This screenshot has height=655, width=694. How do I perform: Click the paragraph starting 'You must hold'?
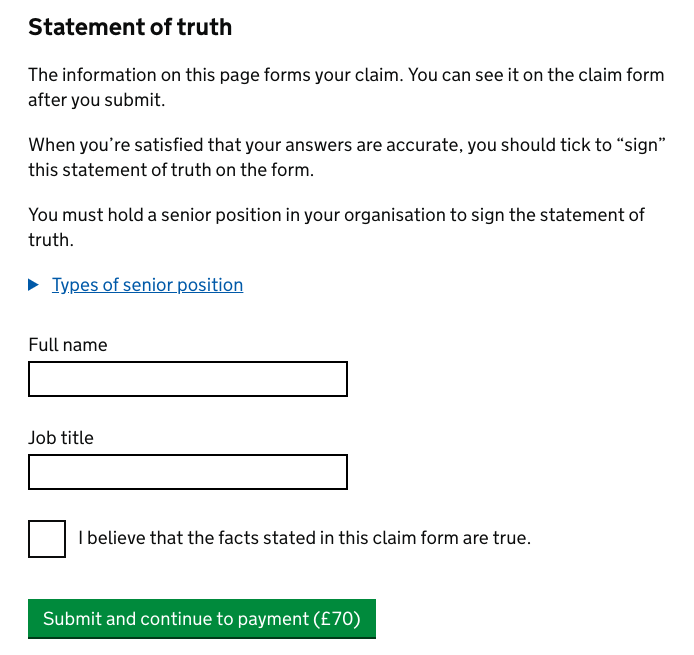pos(336,227)
